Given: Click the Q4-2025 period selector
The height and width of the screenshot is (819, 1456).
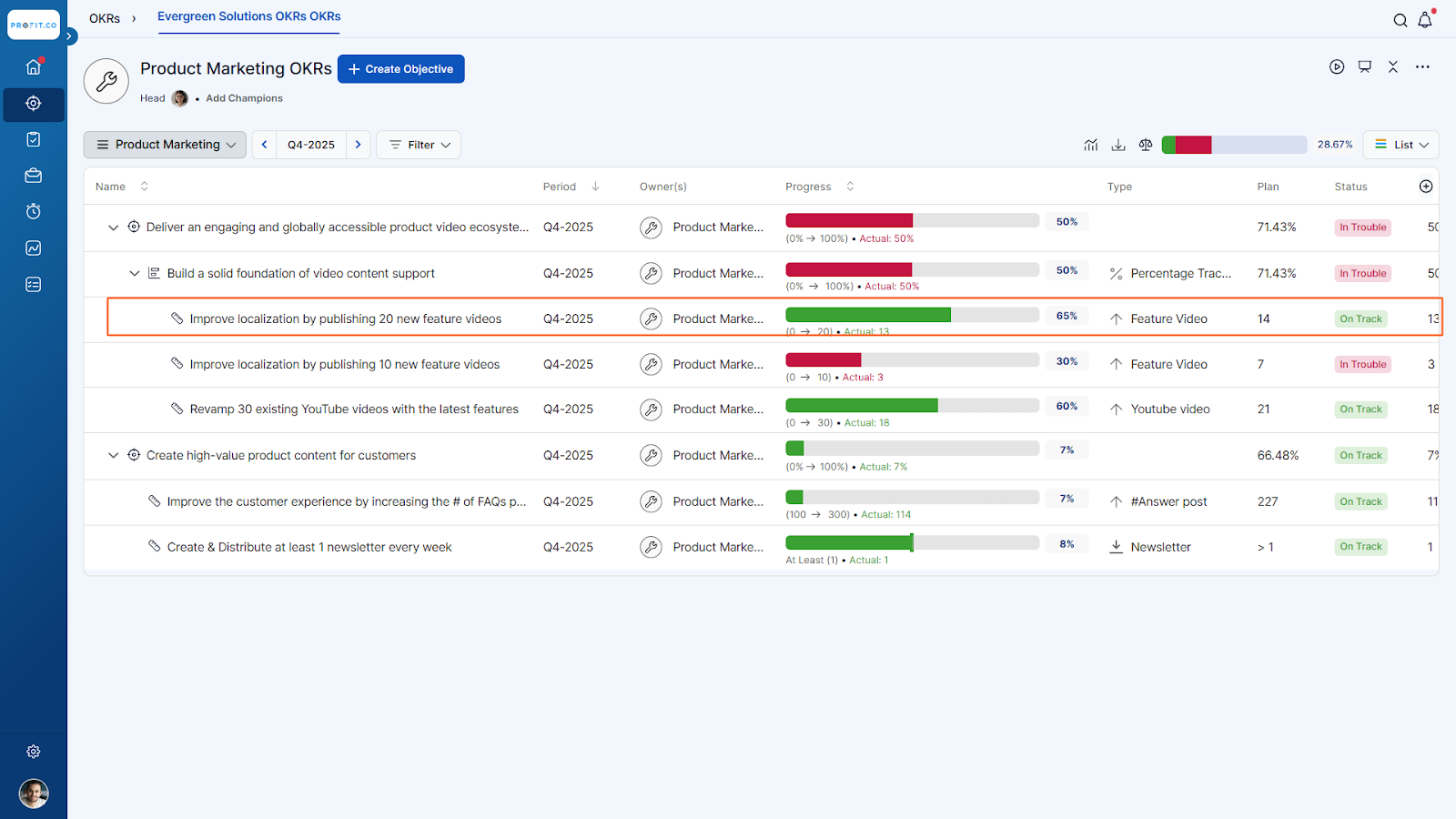Looking at the screenshot, I should point(311,145).
